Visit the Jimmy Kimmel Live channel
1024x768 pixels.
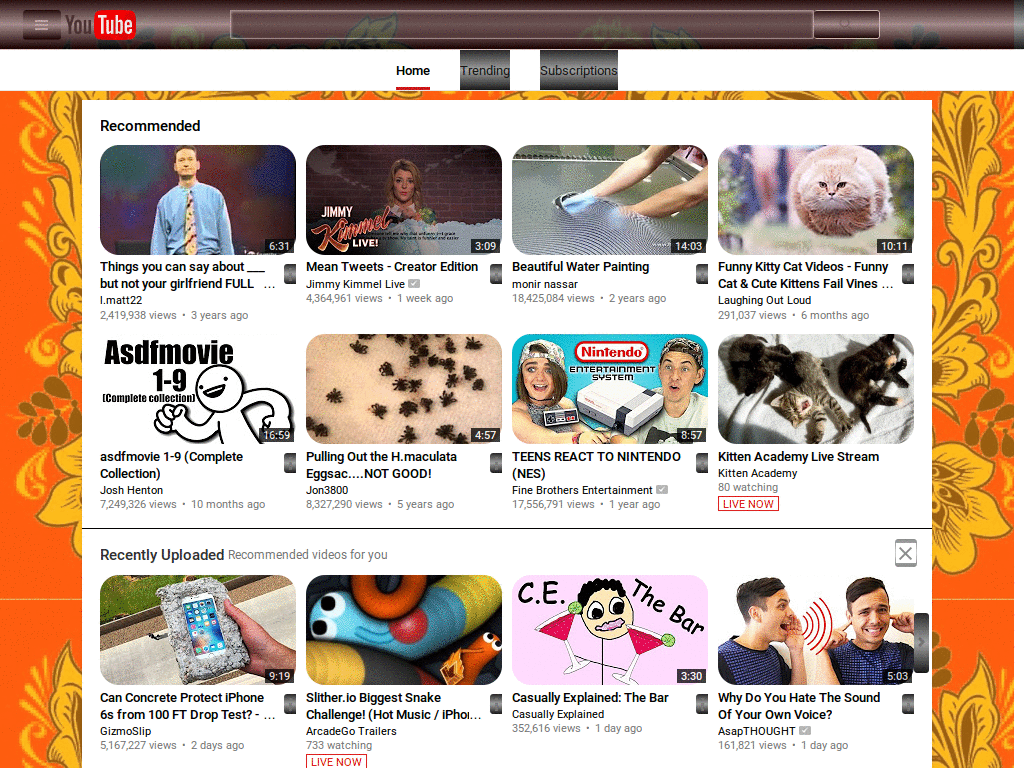point(355,284)
